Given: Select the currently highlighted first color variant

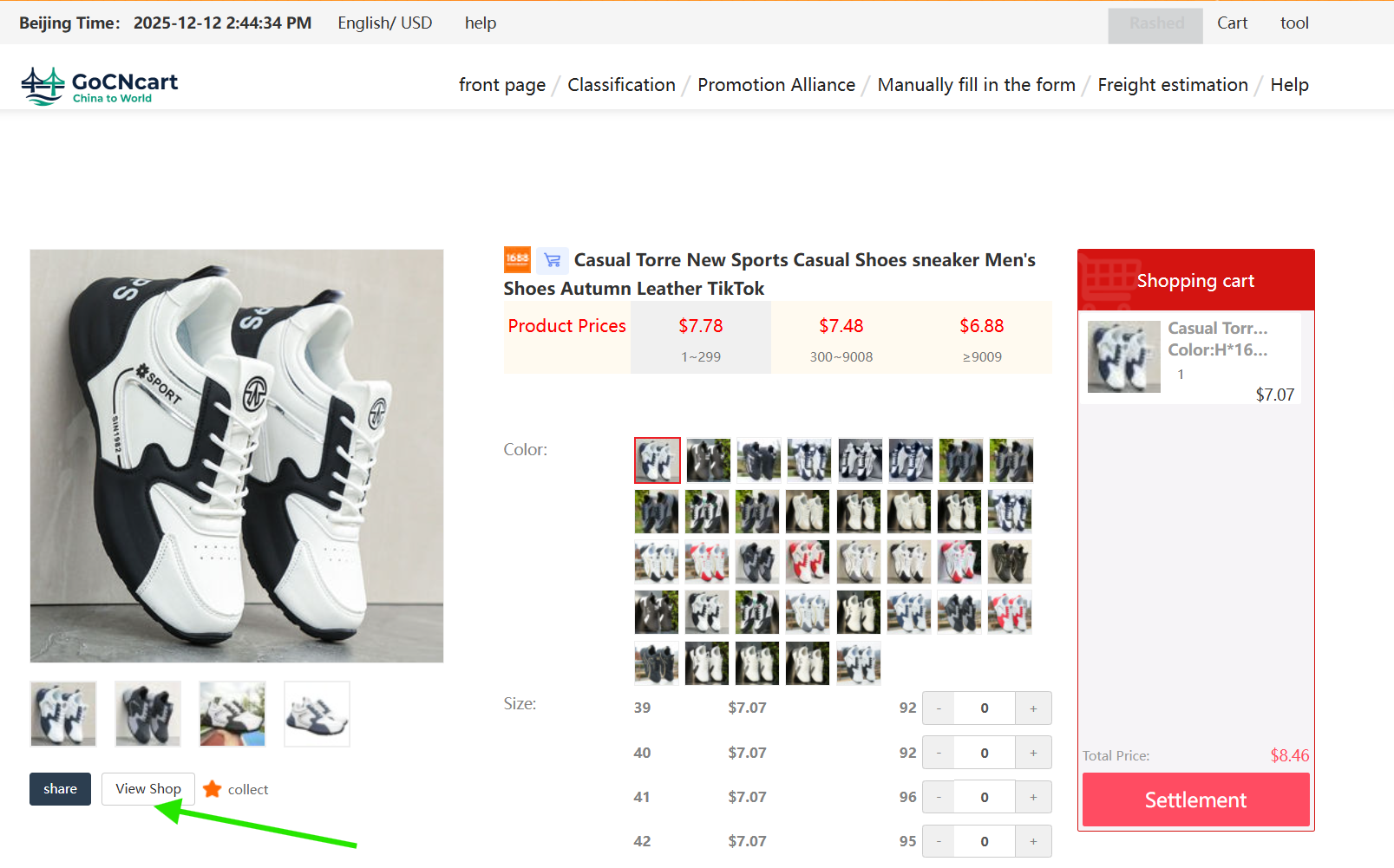Looking at the screenshot, I should 657,460.
